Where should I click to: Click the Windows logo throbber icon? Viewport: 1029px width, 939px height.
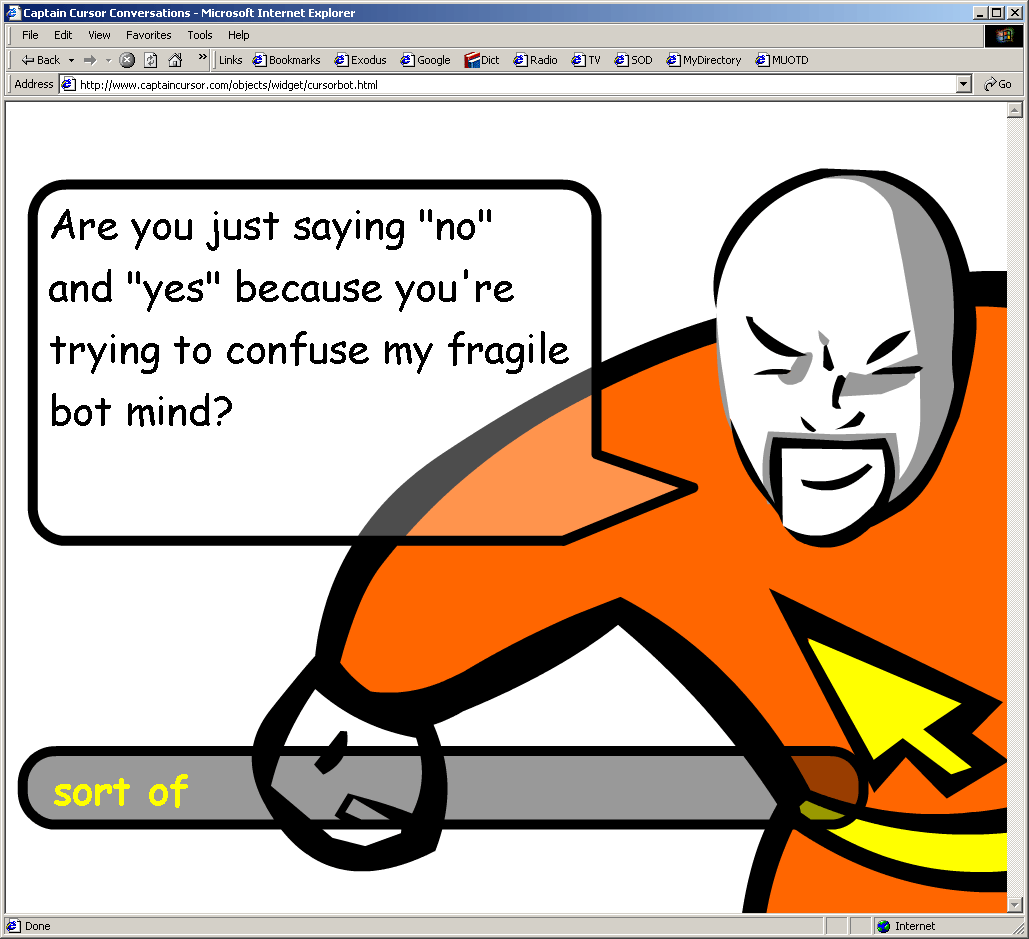click(x=1003, y=35)
